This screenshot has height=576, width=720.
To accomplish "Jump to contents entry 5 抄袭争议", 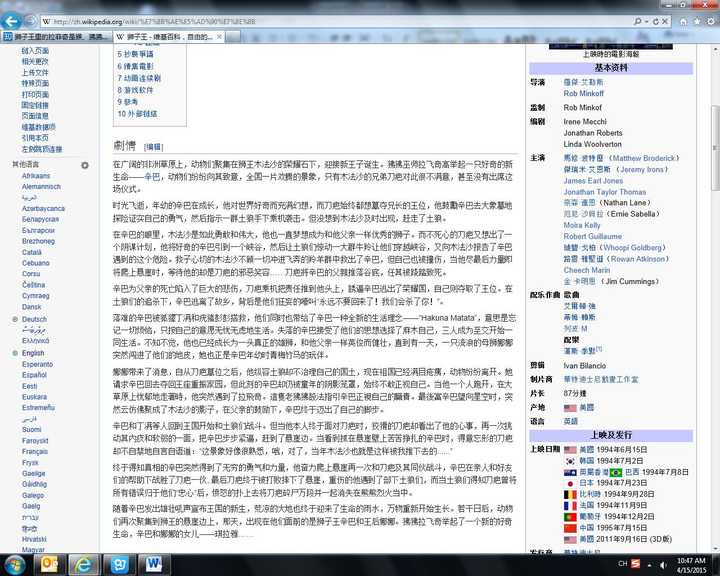I will coord(135,54).
